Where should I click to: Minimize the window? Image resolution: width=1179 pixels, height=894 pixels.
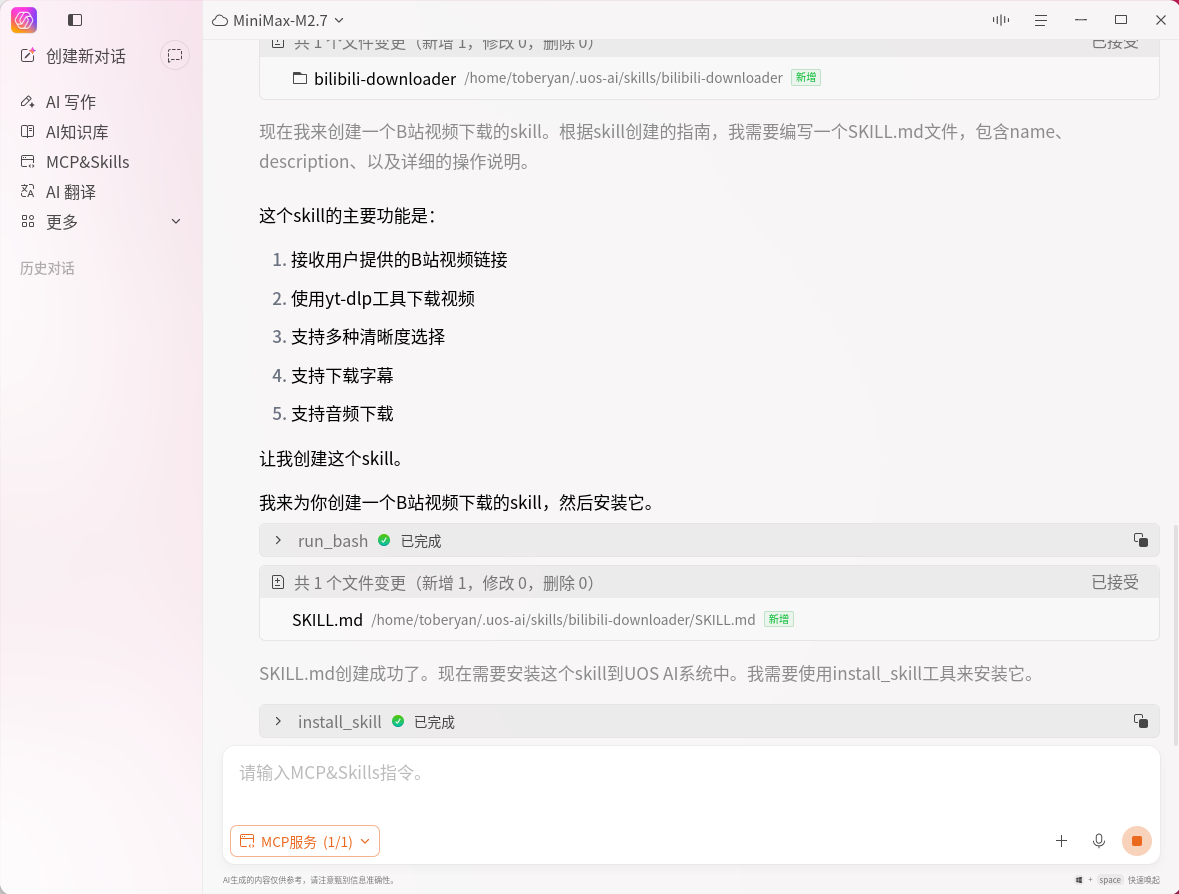[1080, 20]
